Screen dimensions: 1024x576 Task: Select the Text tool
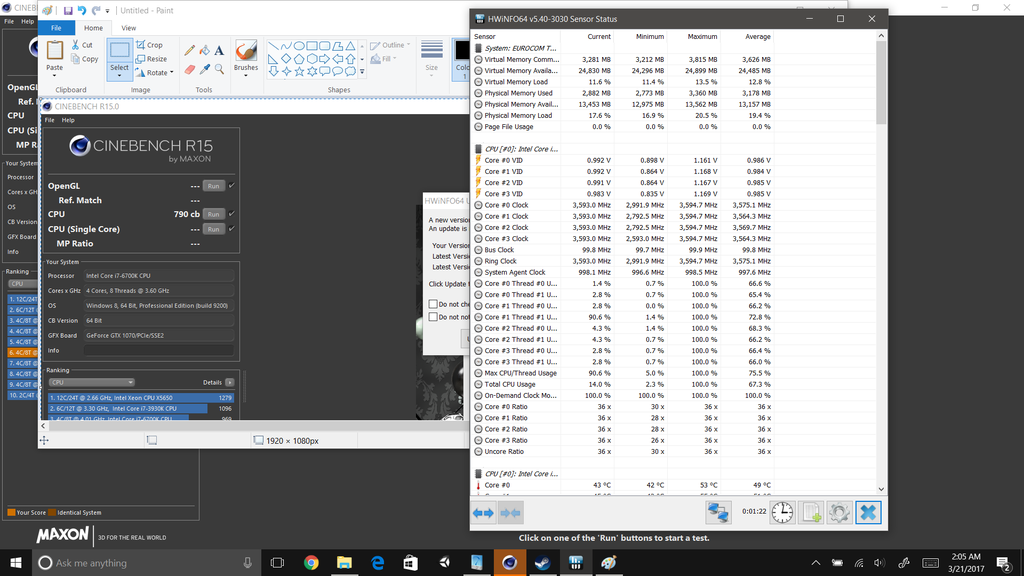click(219, 50)
